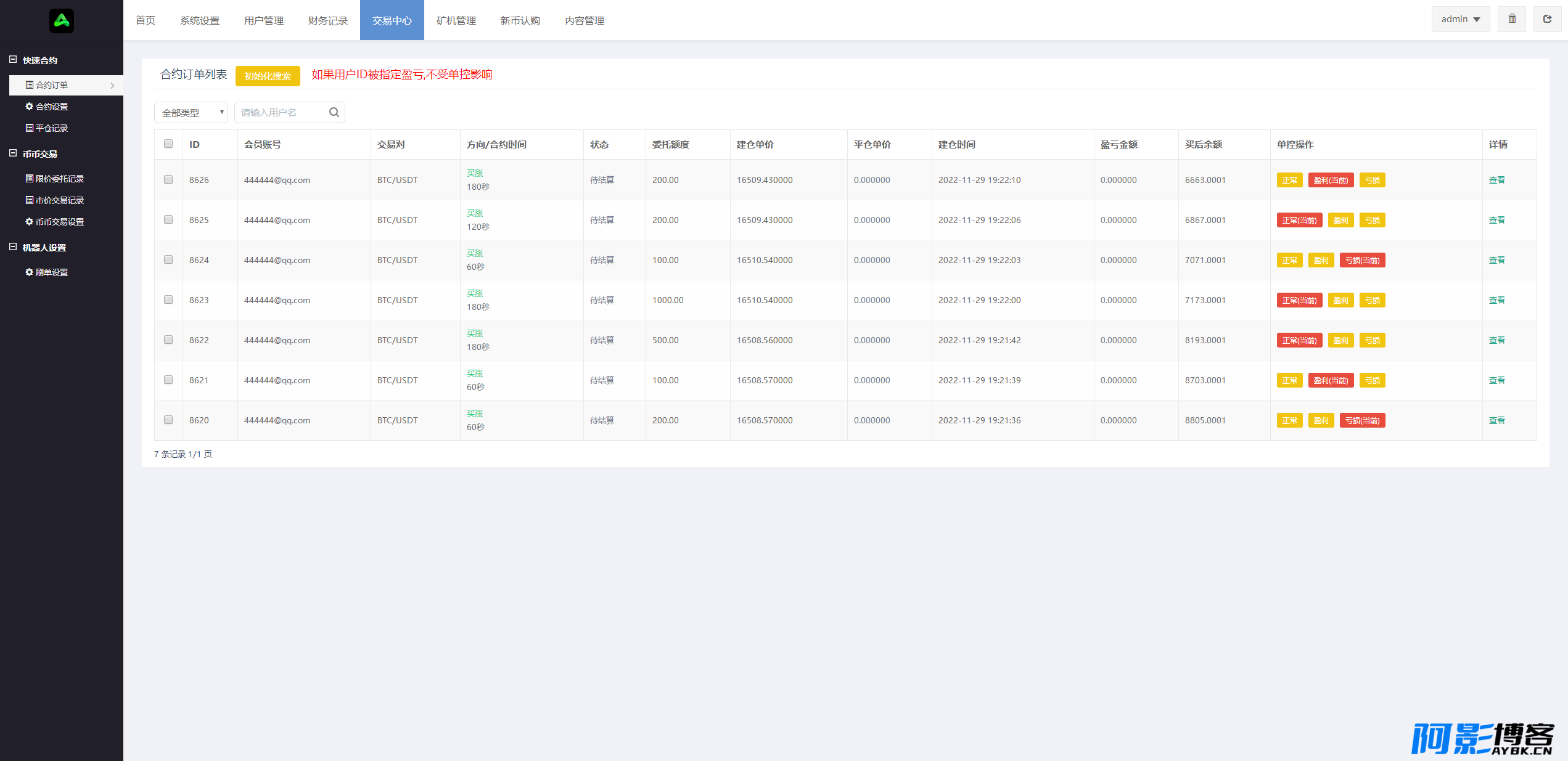The height and width of the screenshot is (761, 1568).
Task: Click the green logo icon
Action: 62,21
